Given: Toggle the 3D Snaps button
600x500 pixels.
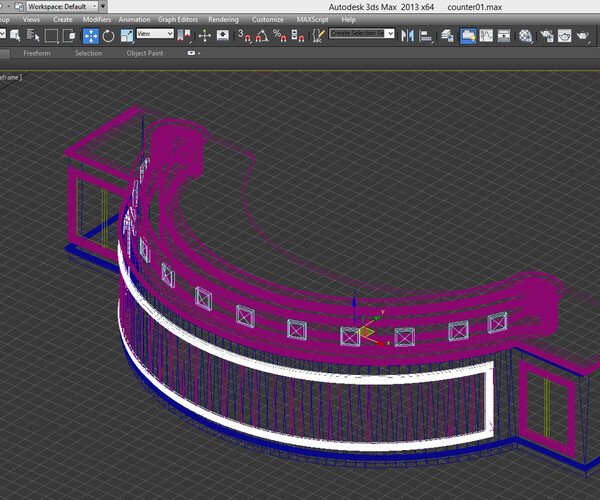Looking at the screenshot, I should (x=243, y=35).
